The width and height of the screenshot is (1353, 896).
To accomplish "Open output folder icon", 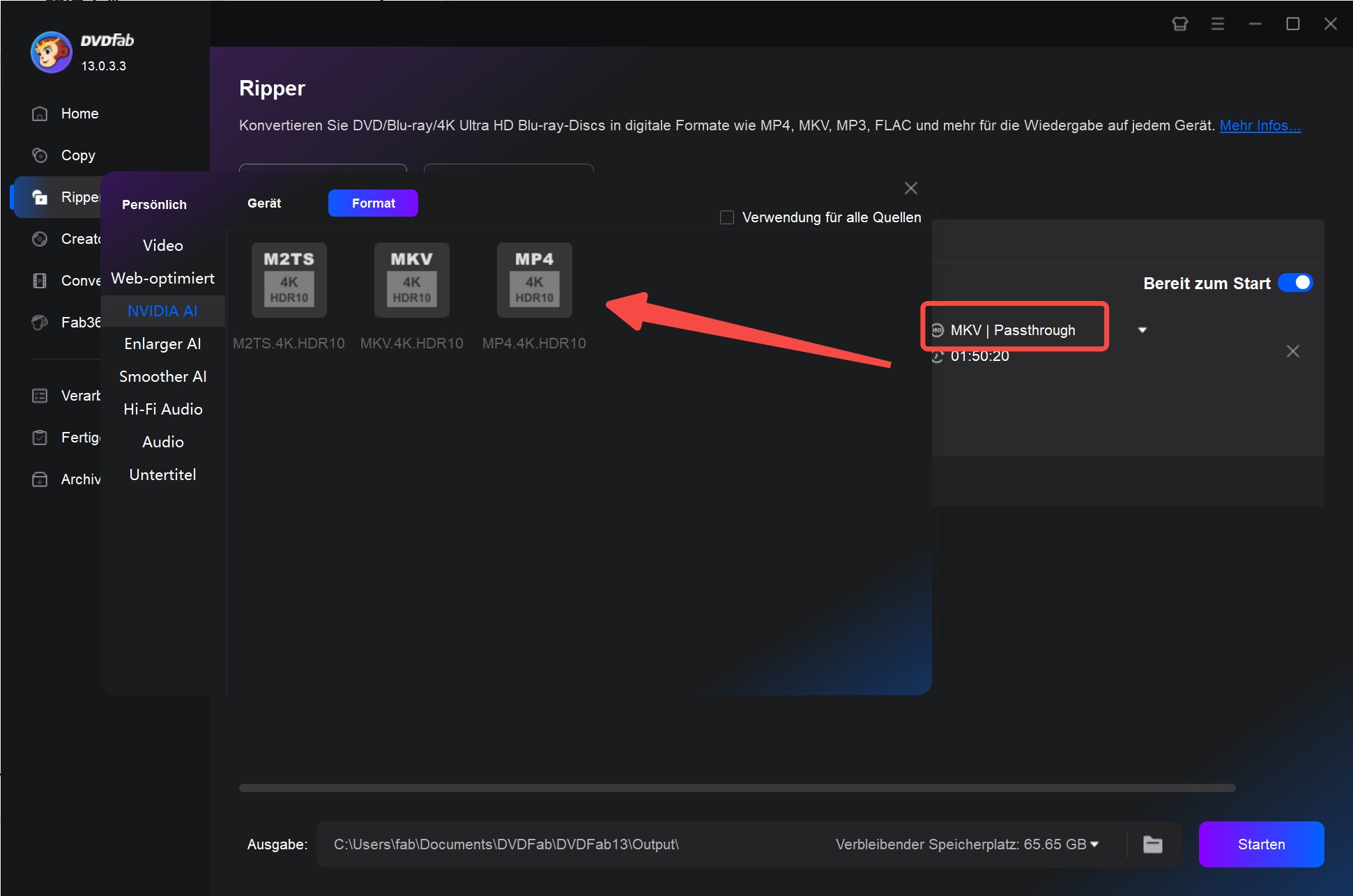I will 1153,844.
